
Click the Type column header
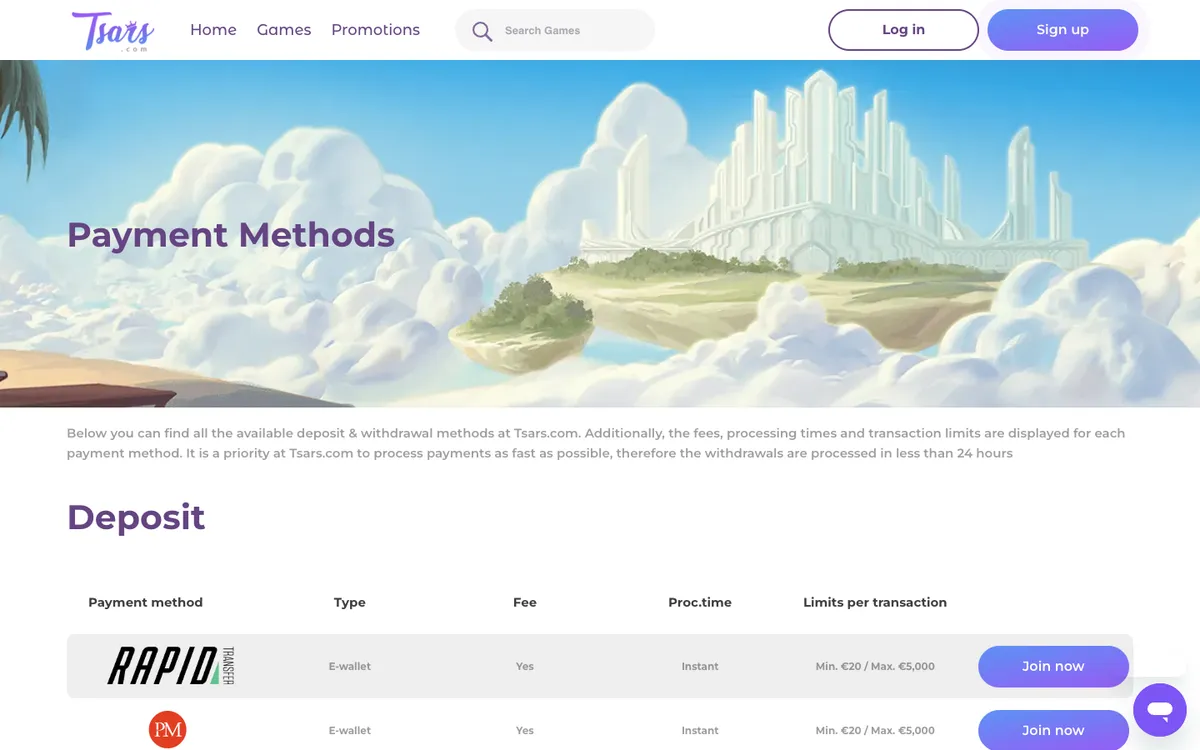350,602
